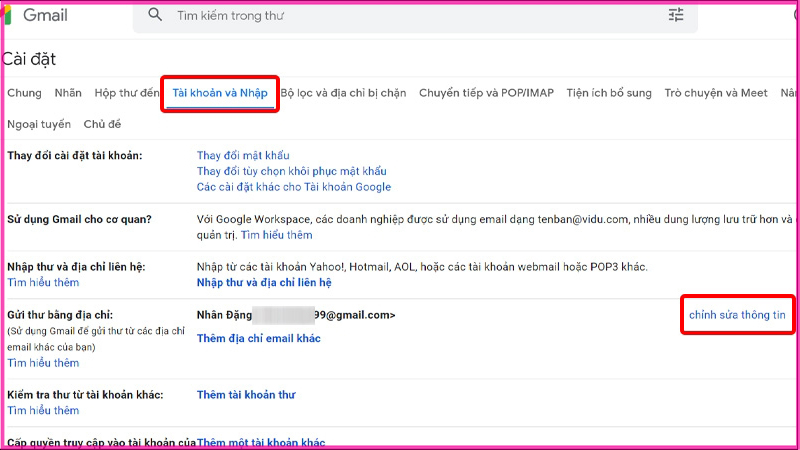
Task: Select the Tài khoản và Nhập tab
Action: 220,93
